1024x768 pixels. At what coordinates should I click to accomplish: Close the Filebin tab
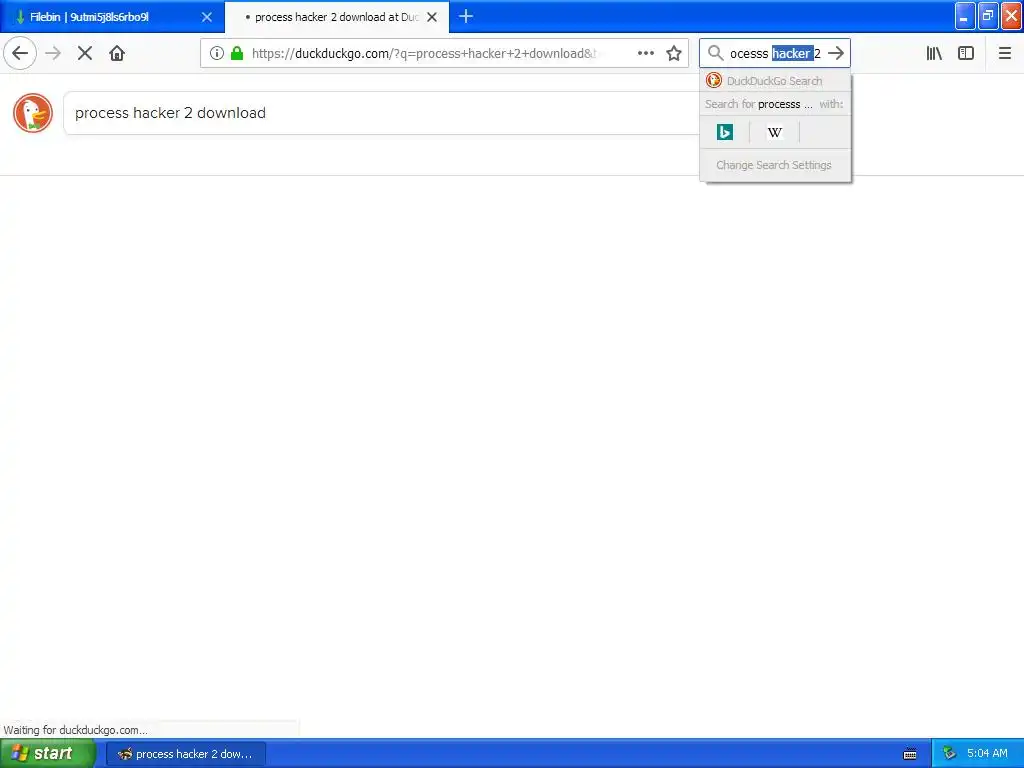207,17
